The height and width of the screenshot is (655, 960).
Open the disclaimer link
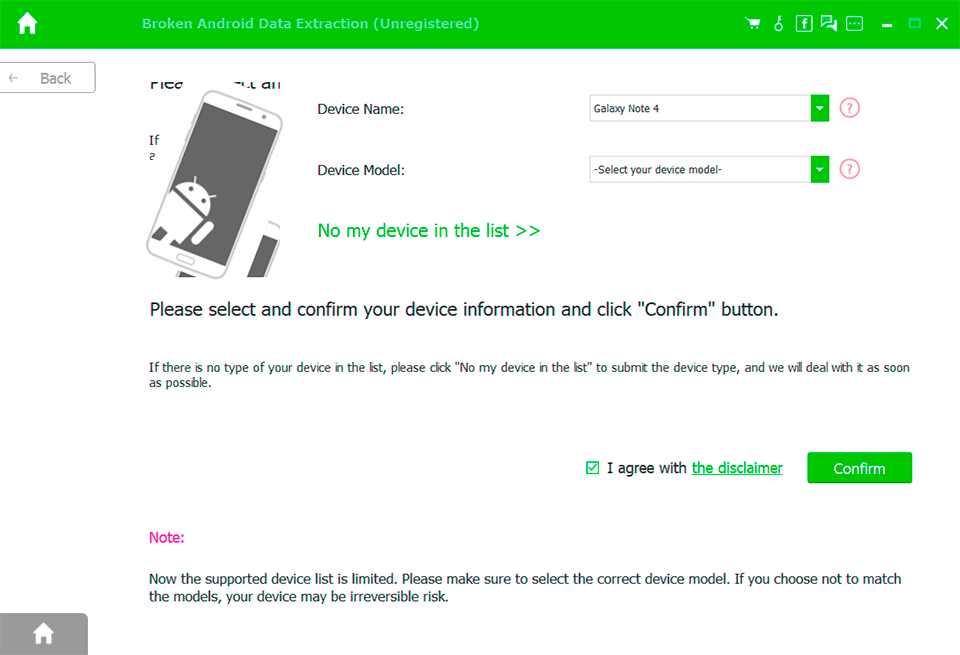737,467
